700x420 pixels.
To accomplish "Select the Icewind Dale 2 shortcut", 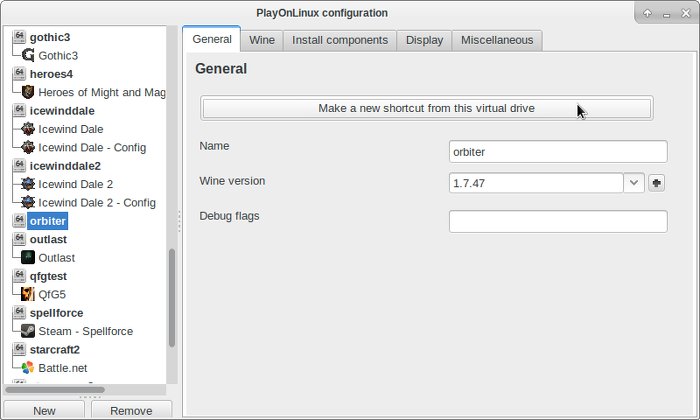I will coord(75,184).
